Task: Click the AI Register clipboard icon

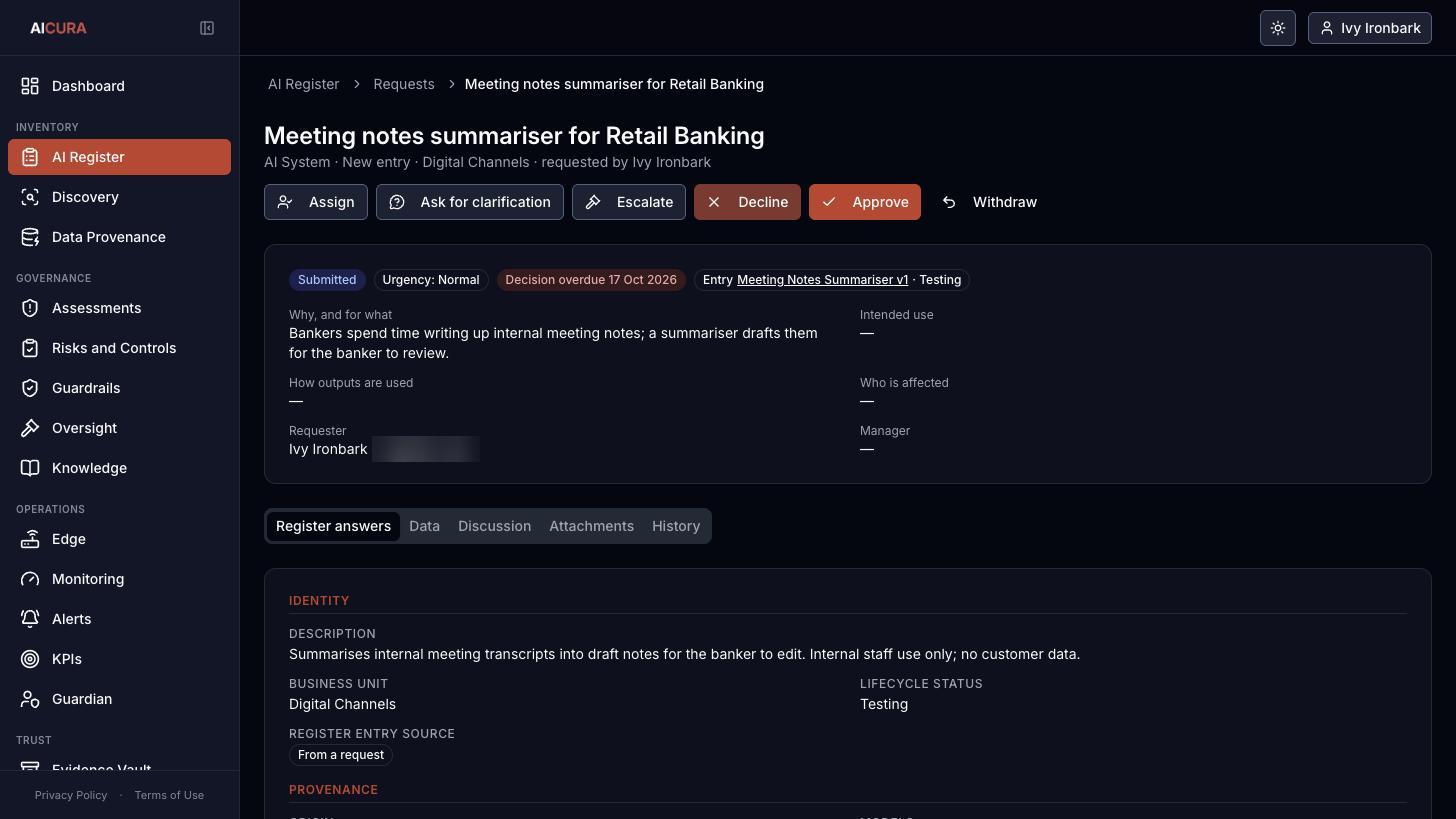Action: pos(30,157)
